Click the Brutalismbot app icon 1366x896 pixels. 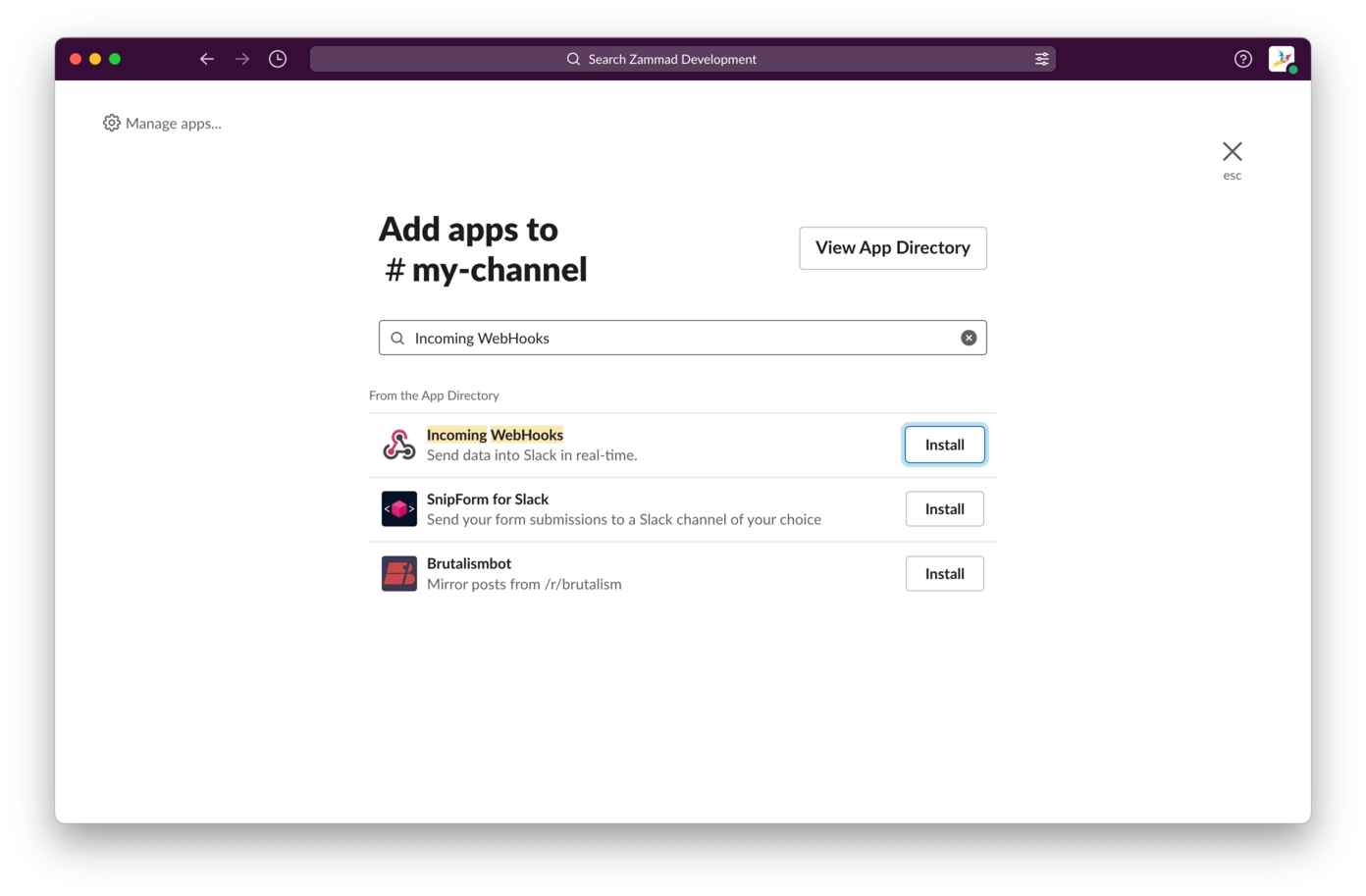tap(399, 574)
